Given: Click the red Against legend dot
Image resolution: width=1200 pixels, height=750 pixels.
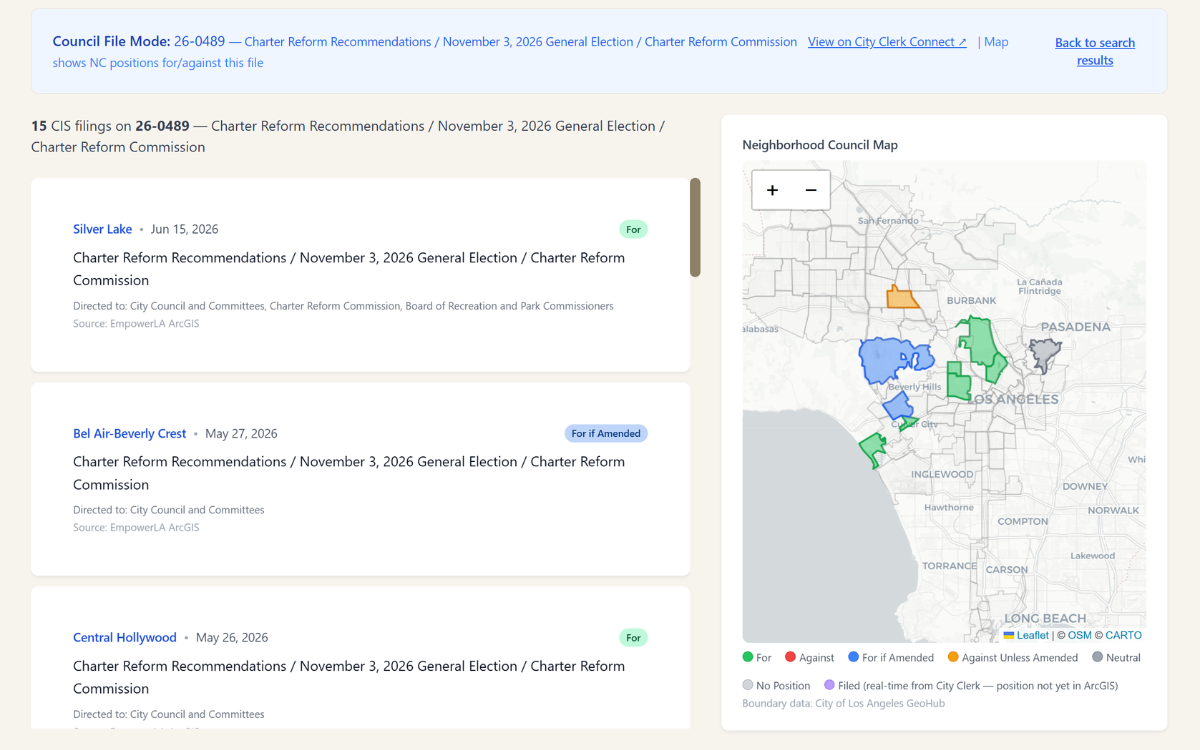Looking at the screenshot, I should 790,658.
